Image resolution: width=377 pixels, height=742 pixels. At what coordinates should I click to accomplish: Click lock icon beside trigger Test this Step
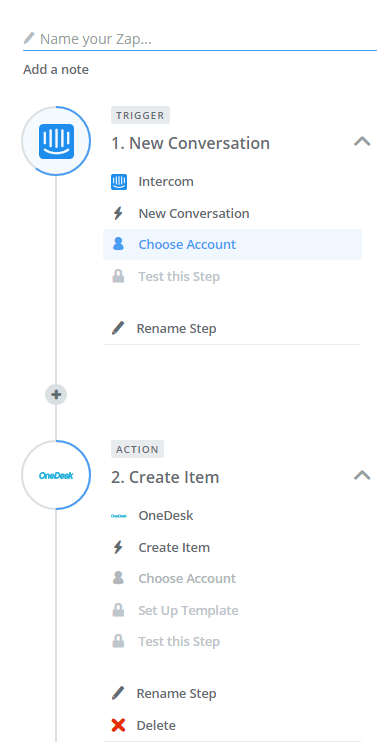pos(118,276)
